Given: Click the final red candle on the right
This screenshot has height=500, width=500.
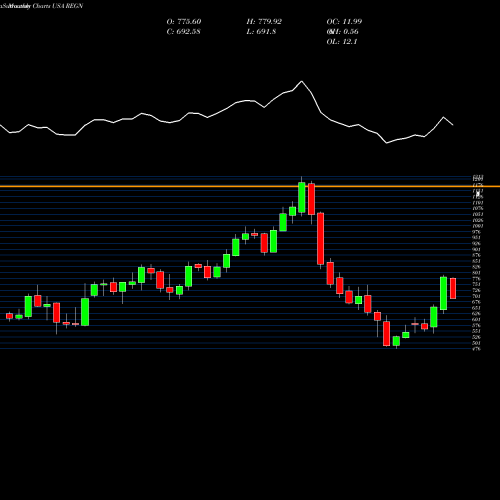Looking at the screenshot, I should coord(453,288).
